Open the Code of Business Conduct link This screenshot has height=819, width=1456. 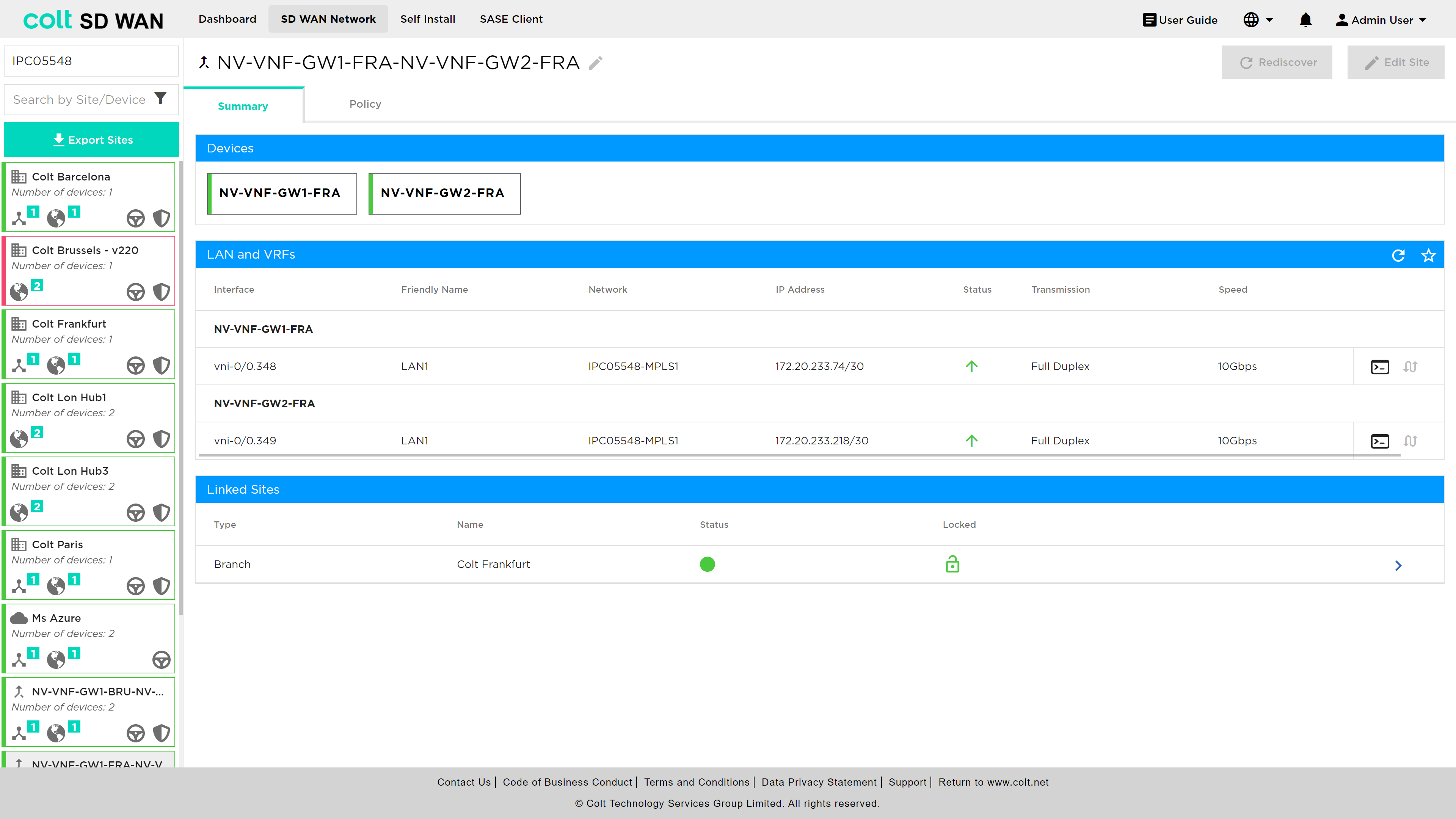pos(568,782)
